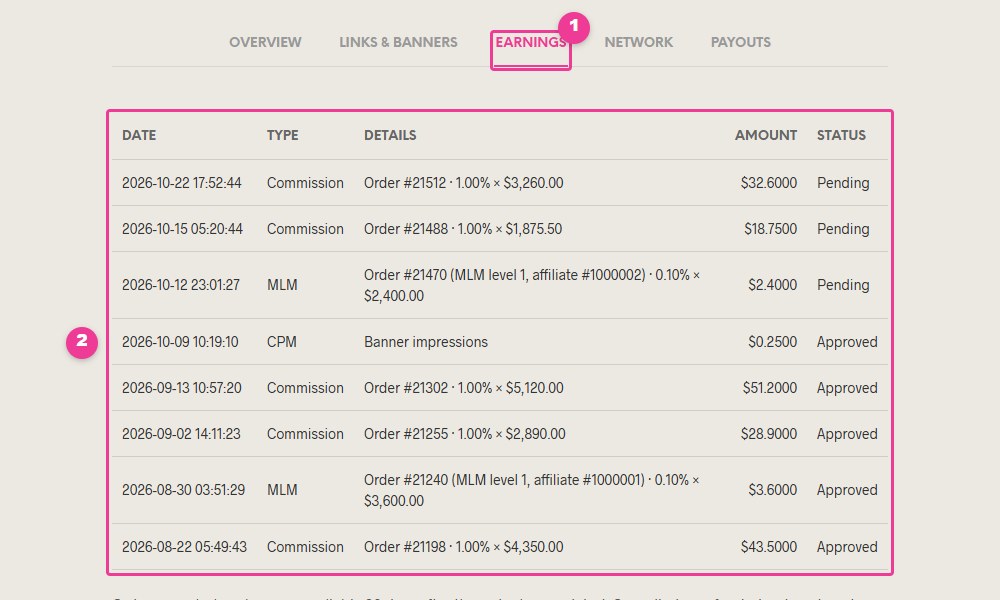Click Pending status in Order #21512 row
1000x600 pixels.
tap(843, 183)
